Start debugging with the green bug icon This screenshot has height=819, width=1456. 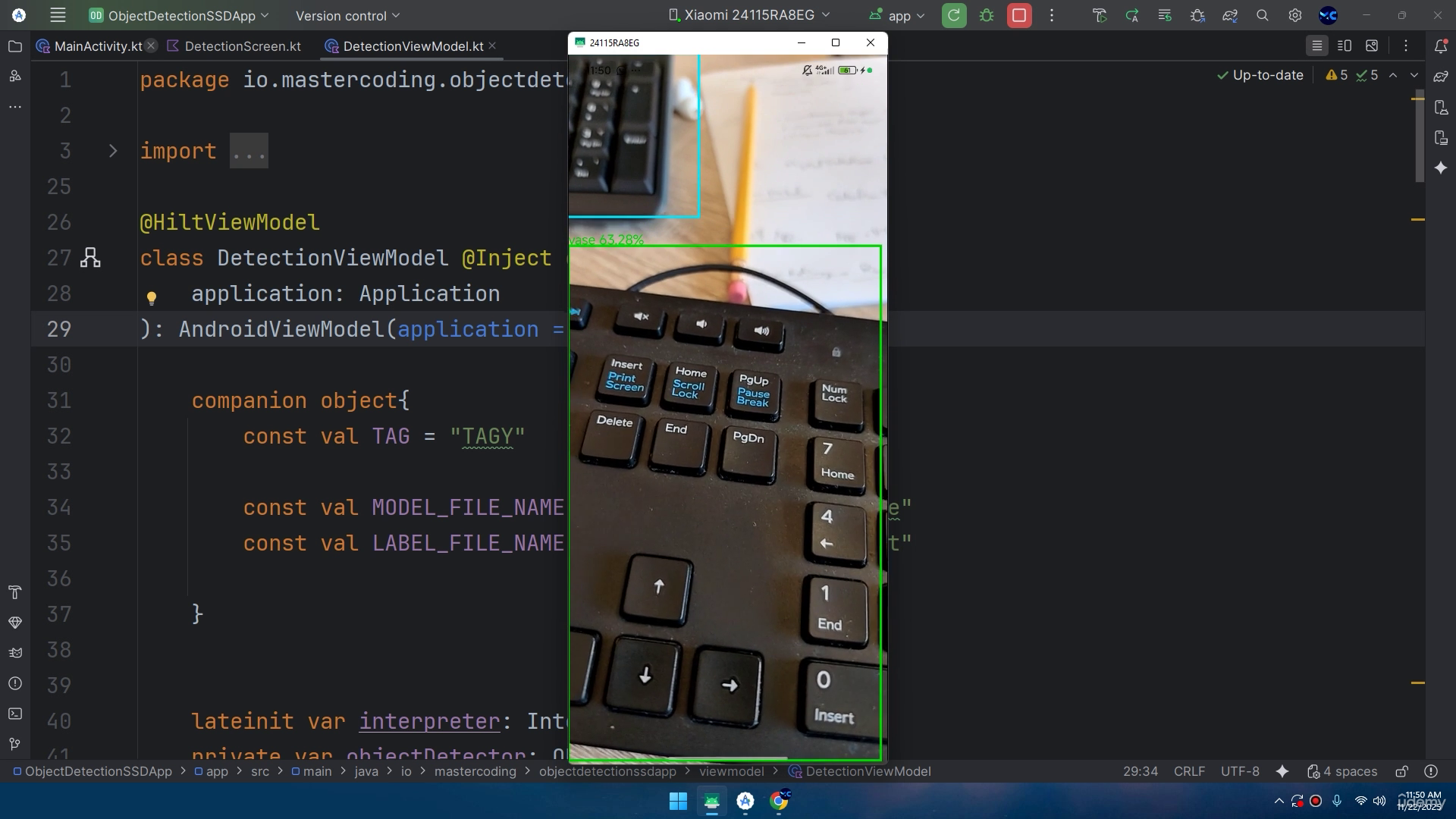[987, 15]
